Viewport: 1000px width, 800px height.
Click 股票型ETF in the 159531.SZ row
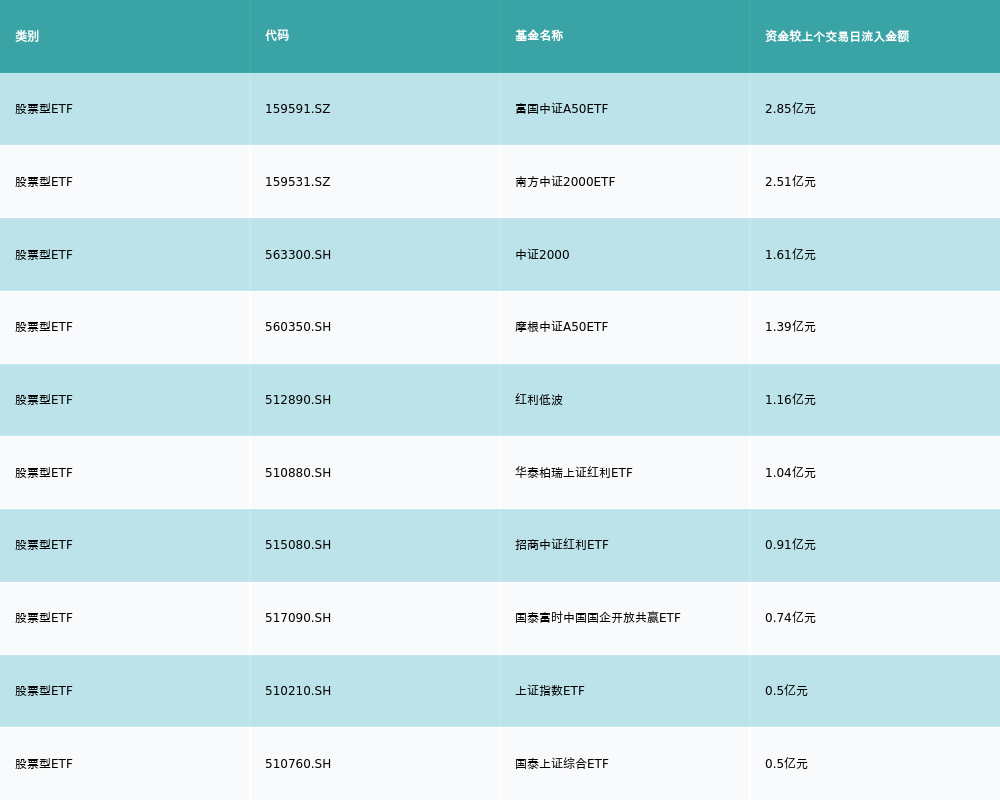(44, 182)
